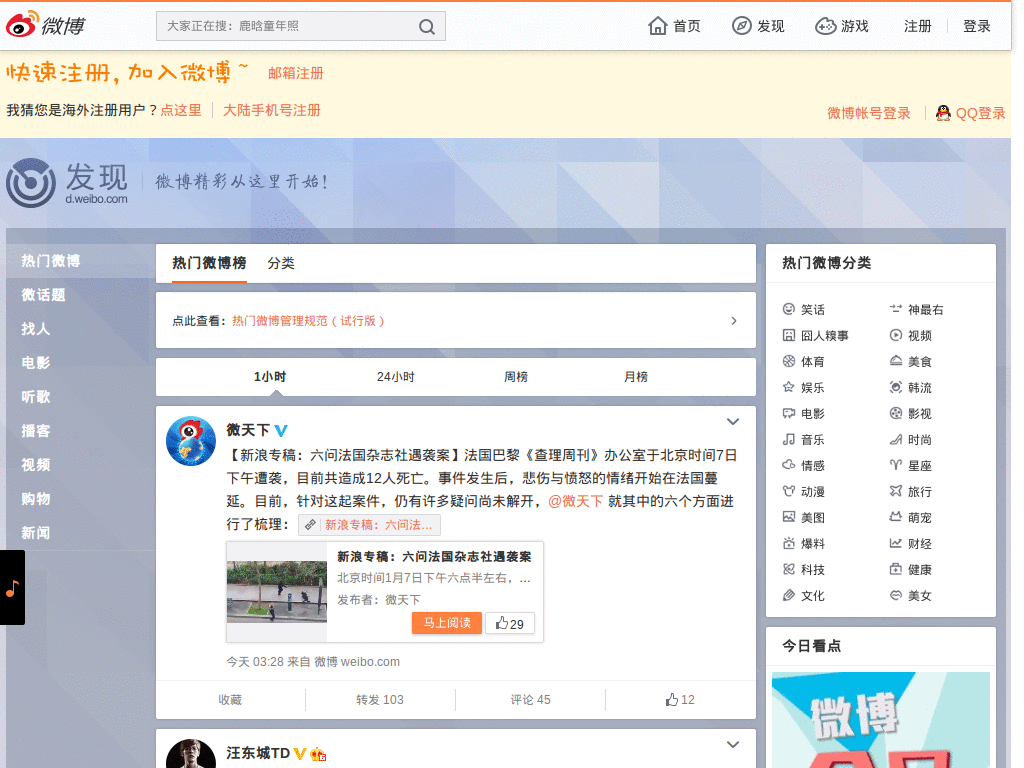Image resolution: width=1024 pixels, height=768 pixels.
Task: Switch to the 热门微博榜 tab
Action: (209, 263)
